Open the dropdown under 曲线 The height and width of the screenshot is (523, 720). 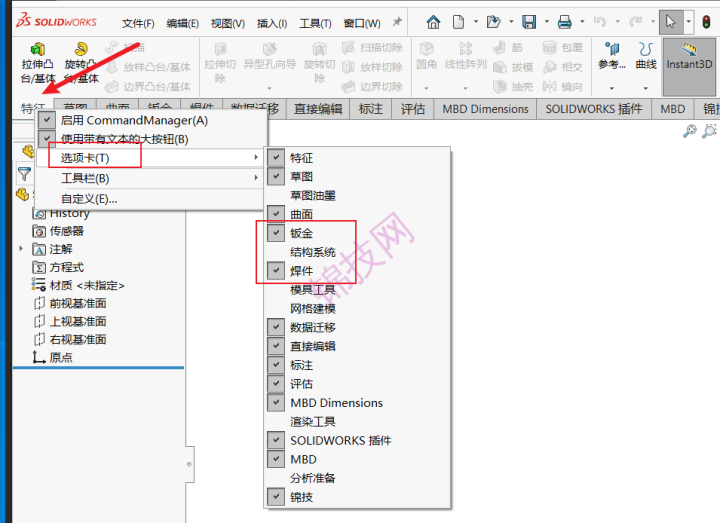point(646,88)
